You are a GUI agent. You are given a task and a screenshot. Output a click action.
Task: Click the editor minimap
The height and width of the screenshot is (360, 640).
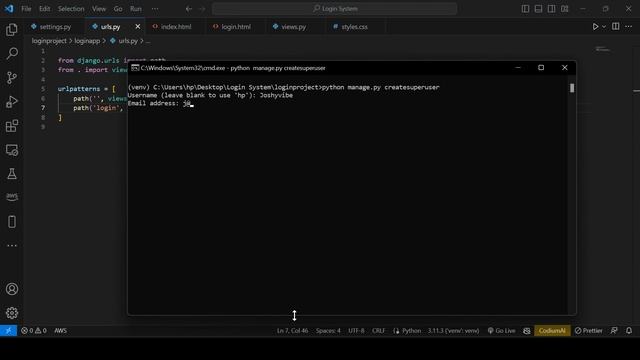(603, 49)
